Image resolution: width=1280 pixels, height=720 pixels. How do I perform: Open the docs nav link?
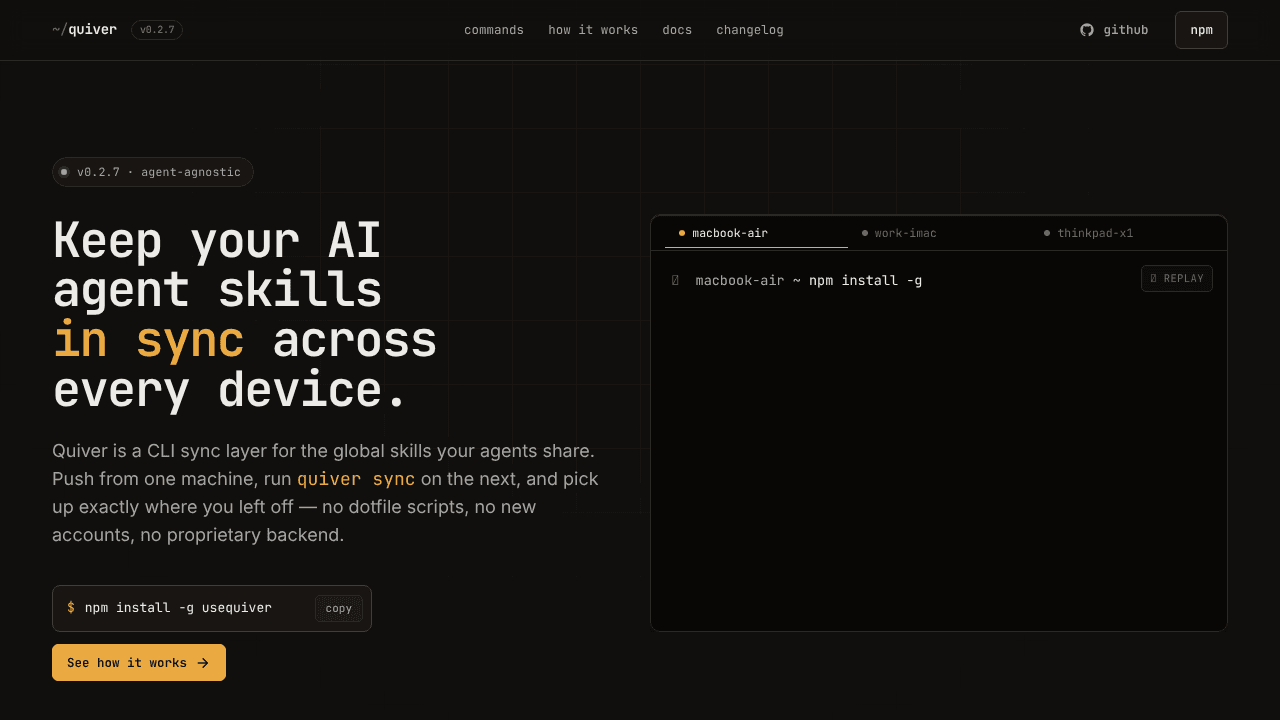click(x=677, y=30)
